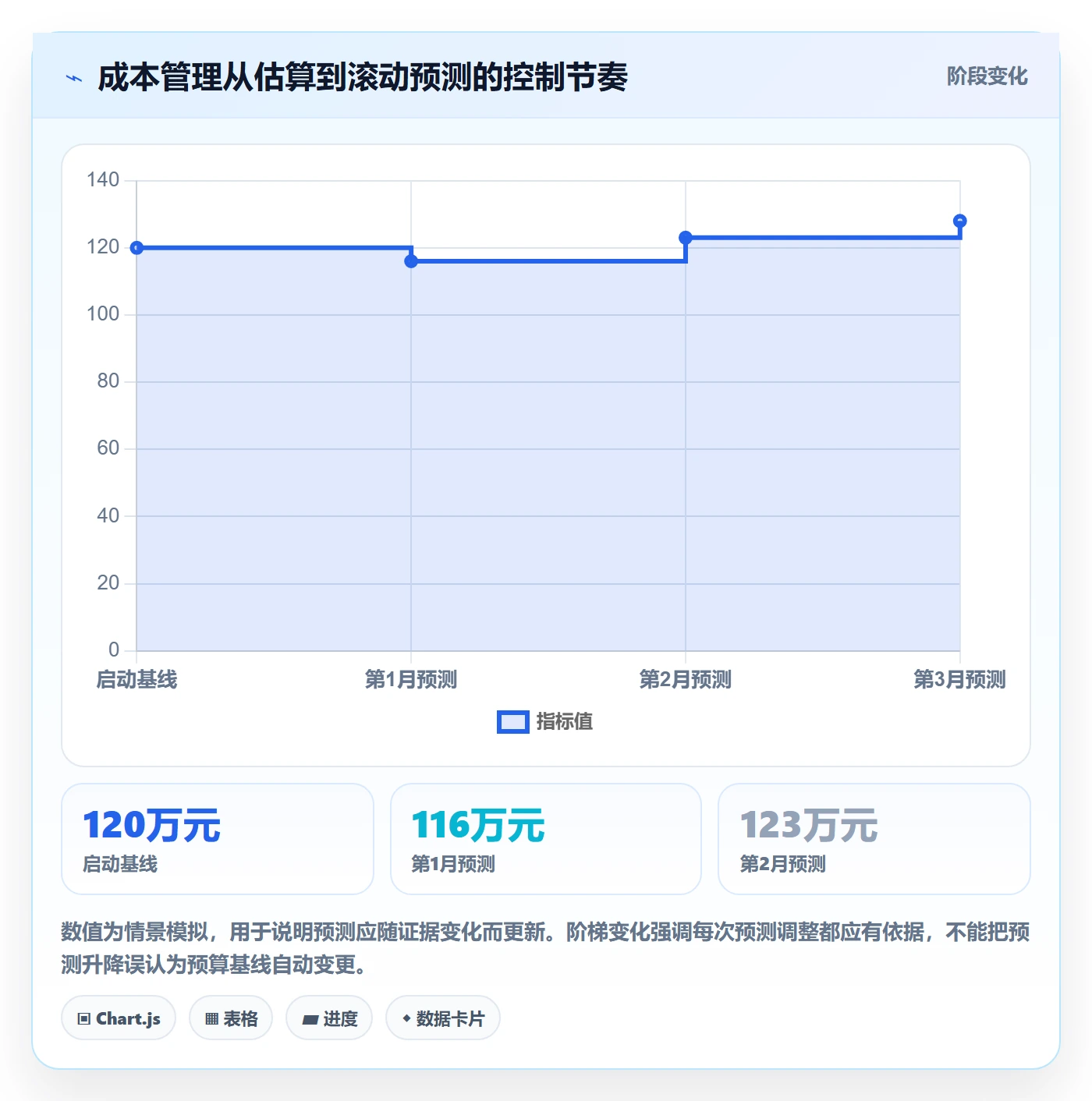Screen dimensions: 1092x1101
Task: Click the 第3月预测 x-axis label
Action: tap(960, 680)
